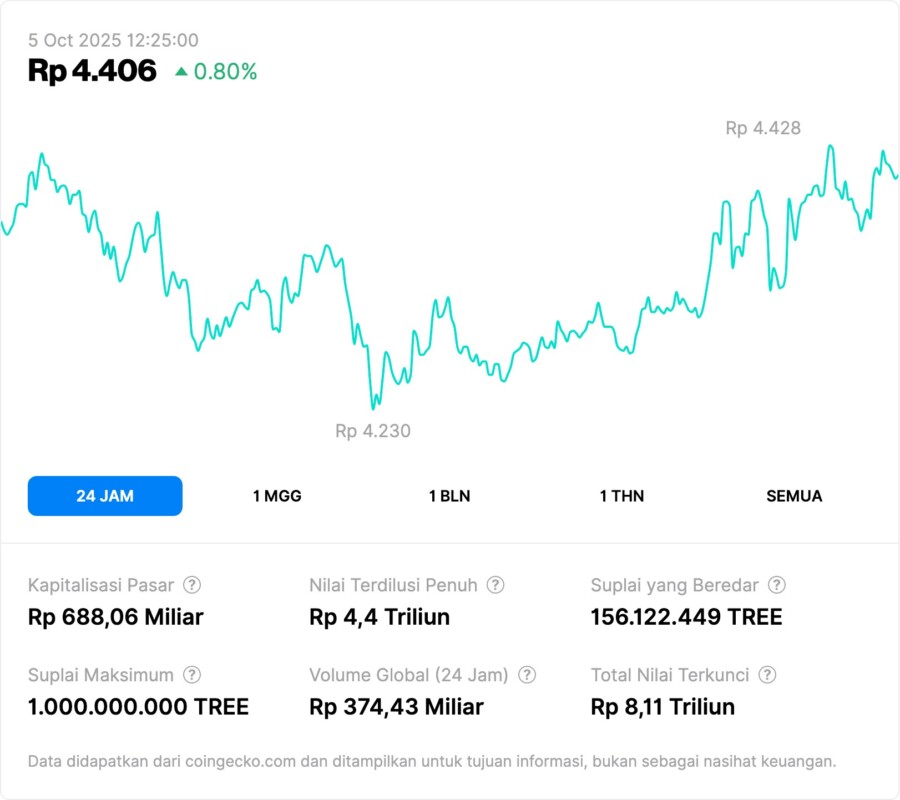Switch chart to 1 MGG range

[277, 496]
